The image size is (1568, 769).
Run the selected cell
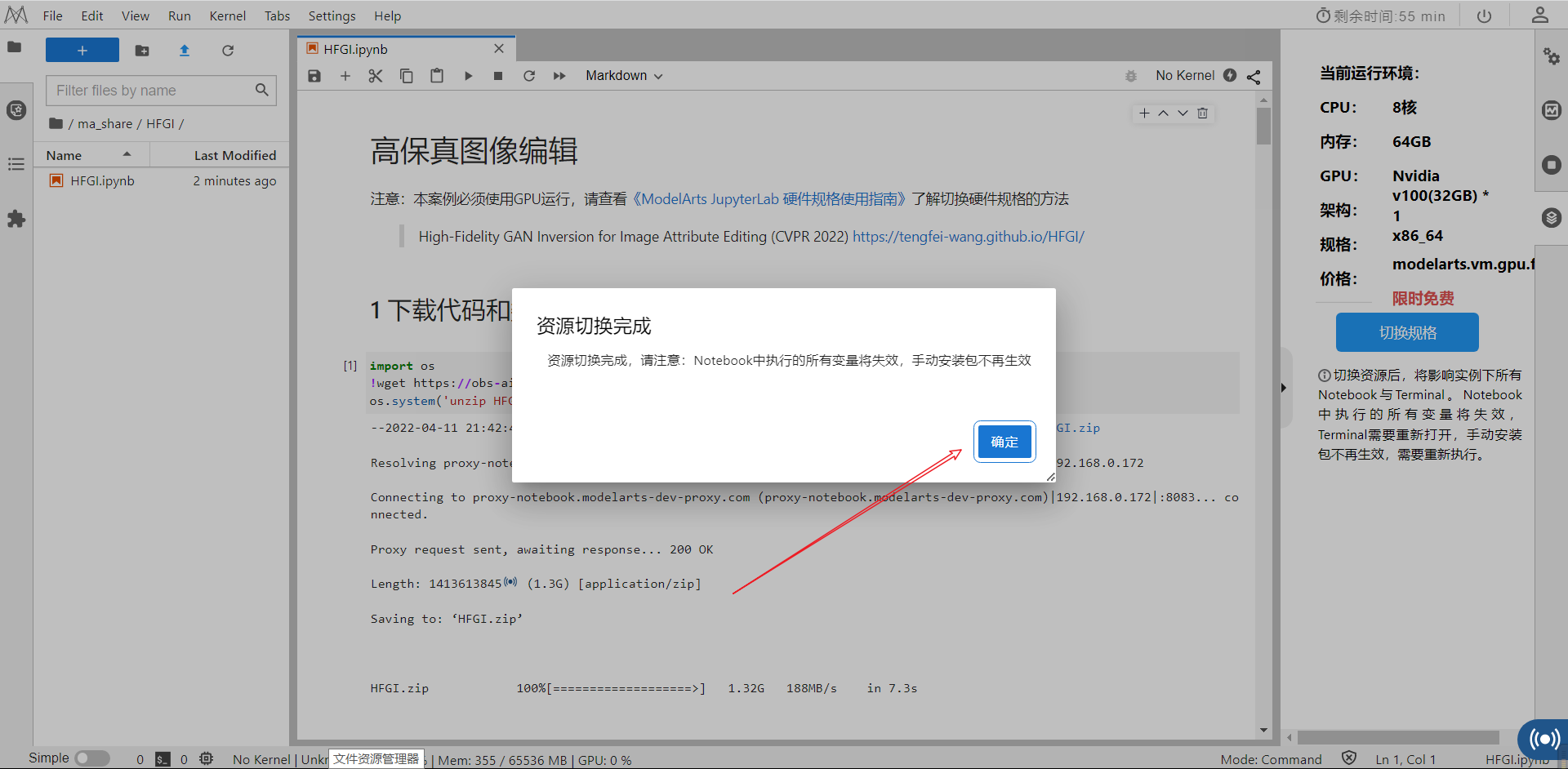pyautogui.click(x=468, y=76)
